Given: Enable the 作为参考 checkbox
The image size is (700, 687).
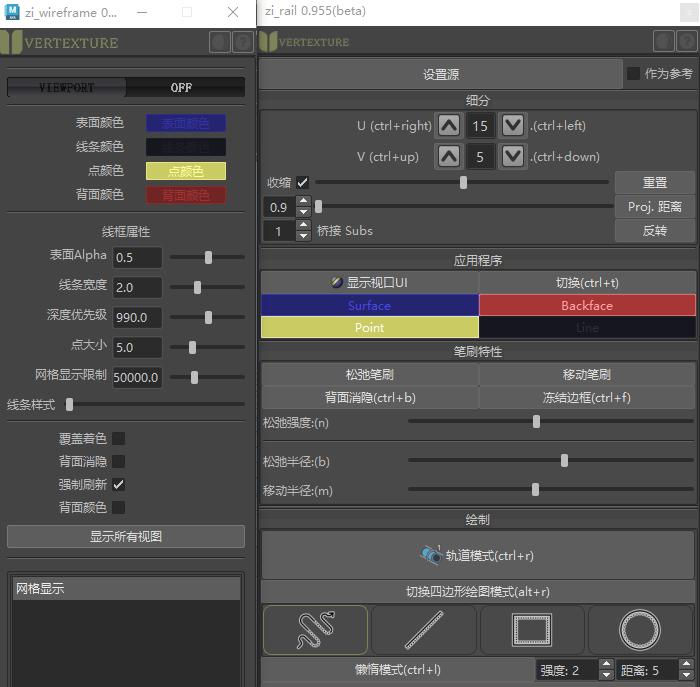Looking at the screenshot, I should click(633, 74).
